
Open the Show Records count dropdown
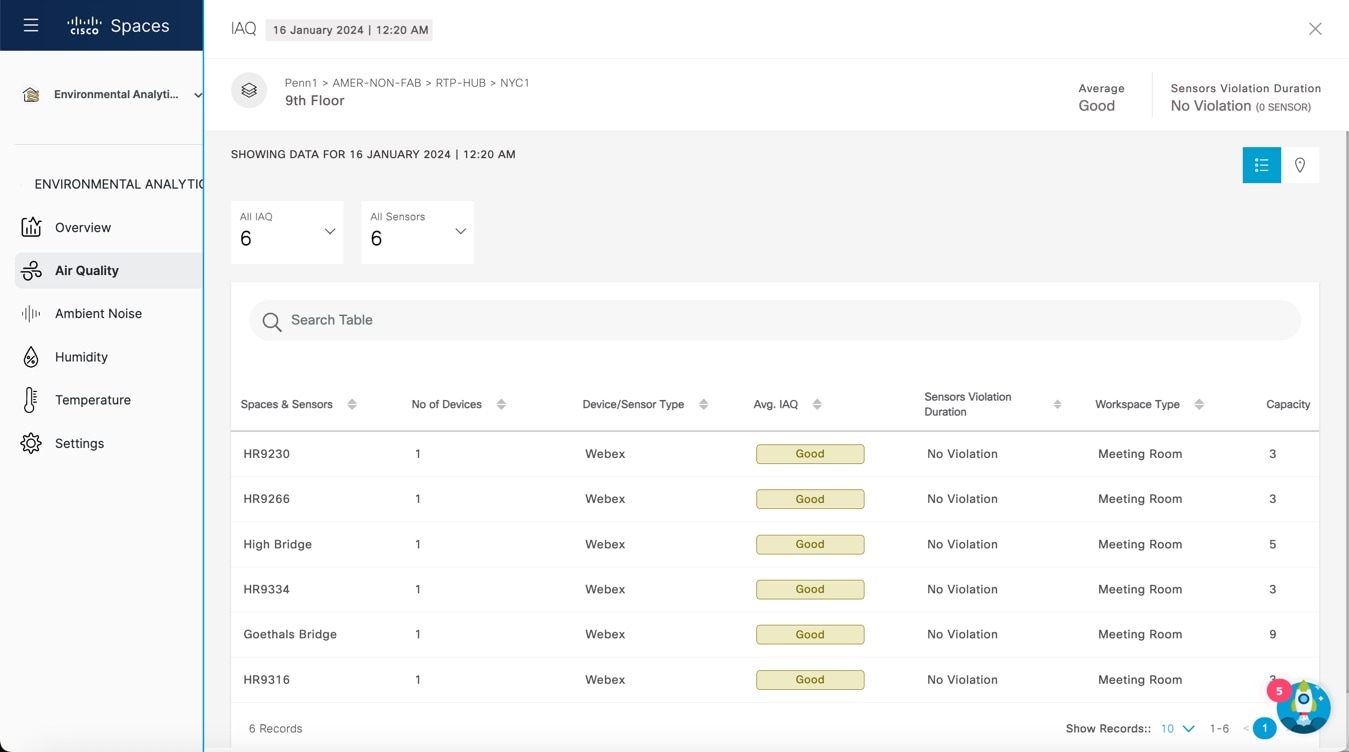(1177, 729)
